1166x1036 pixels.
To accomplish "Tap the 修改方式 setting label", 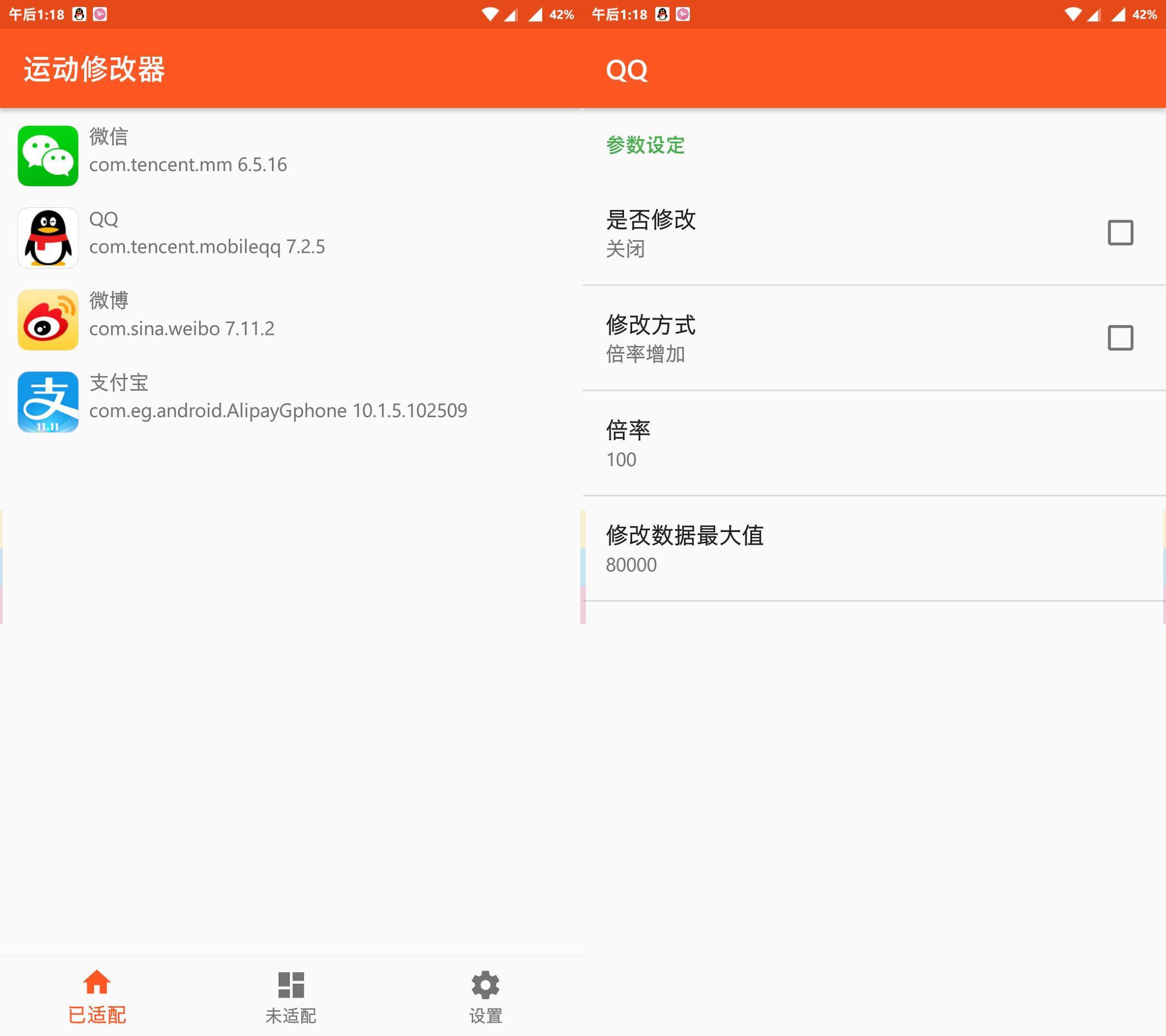I will click(x=650, y=325).
